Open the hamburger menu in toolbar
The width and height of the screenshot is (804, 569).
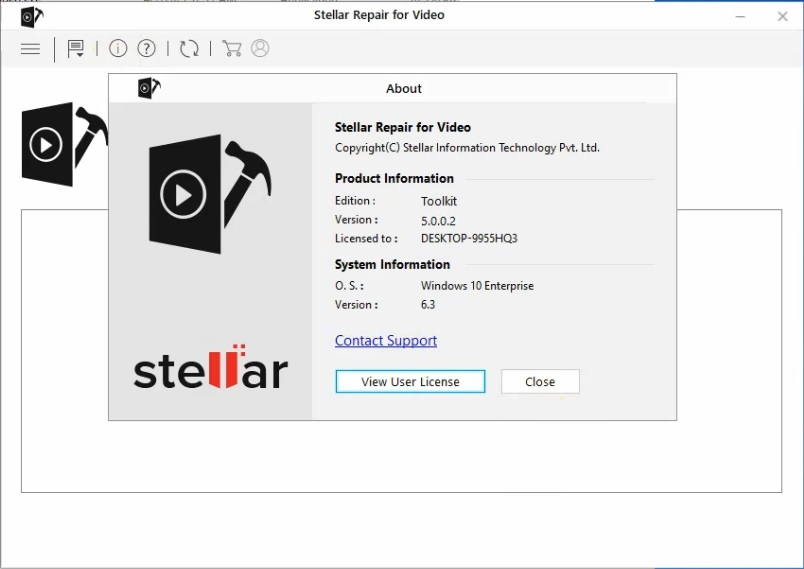tap(30, 49)
